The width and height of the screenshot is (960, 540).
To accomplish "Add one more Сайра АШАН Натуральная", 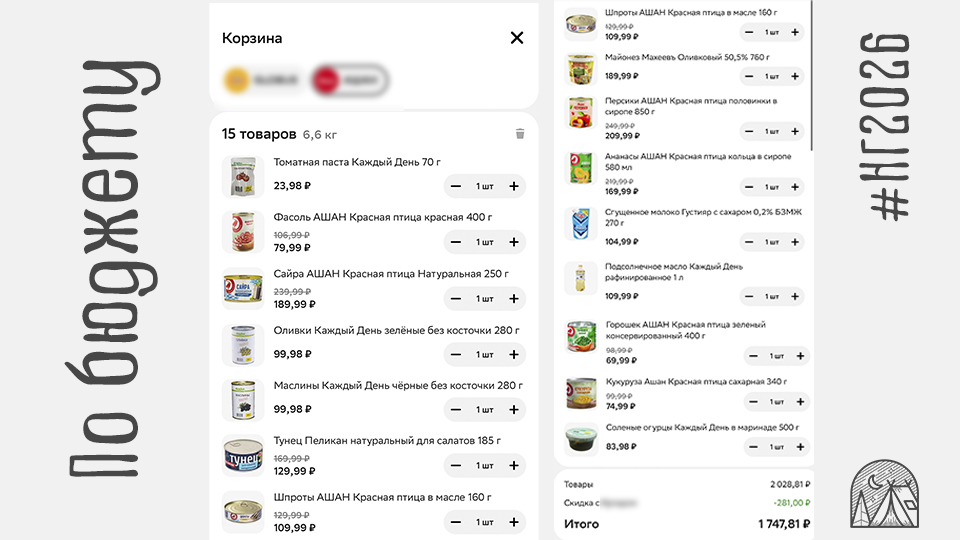I will click(514, 298).
